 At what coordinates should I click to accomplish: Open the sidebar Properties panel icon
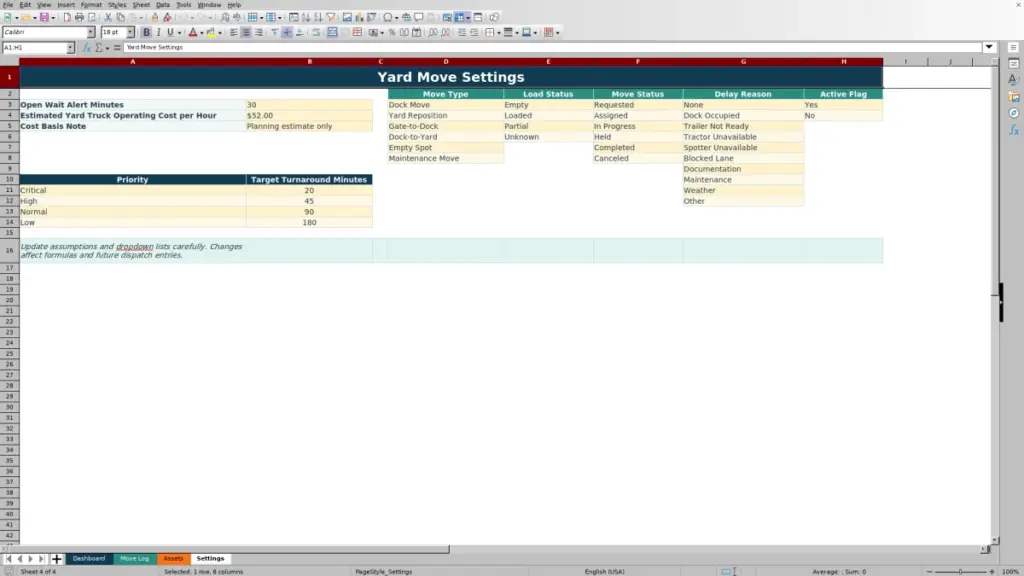[x=1014, y=63]
